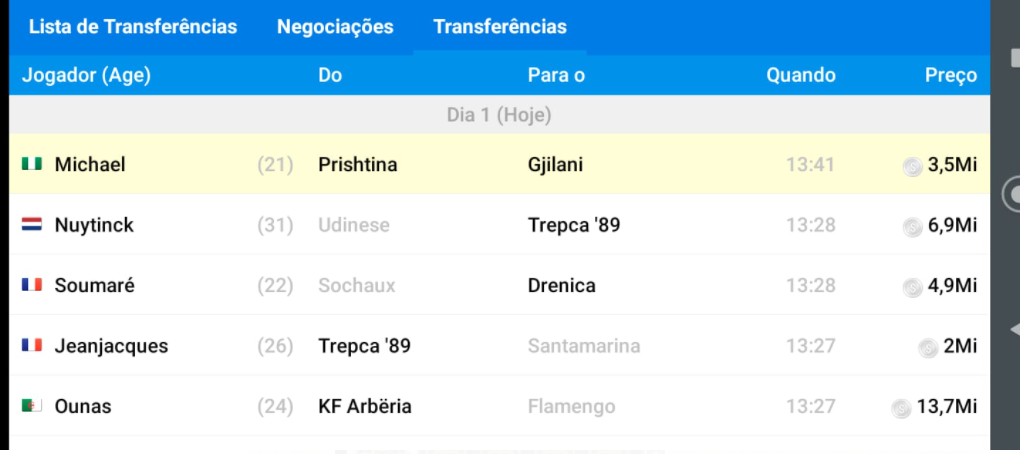Click the coin icon next to 6,9Mi
The image size is (1020, 454).
(912, 227)
